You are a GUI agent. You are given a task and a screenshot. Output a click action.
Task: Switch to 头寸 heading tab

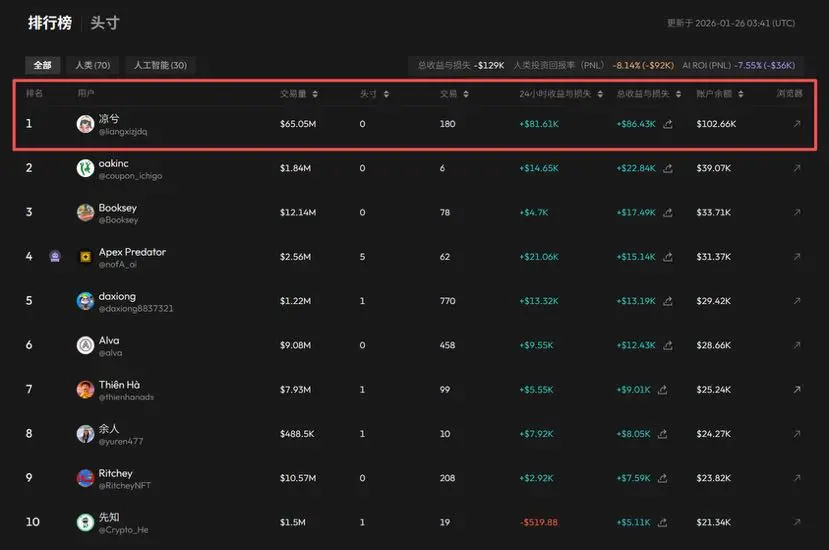pyautogui.click(x=105, y=23)
